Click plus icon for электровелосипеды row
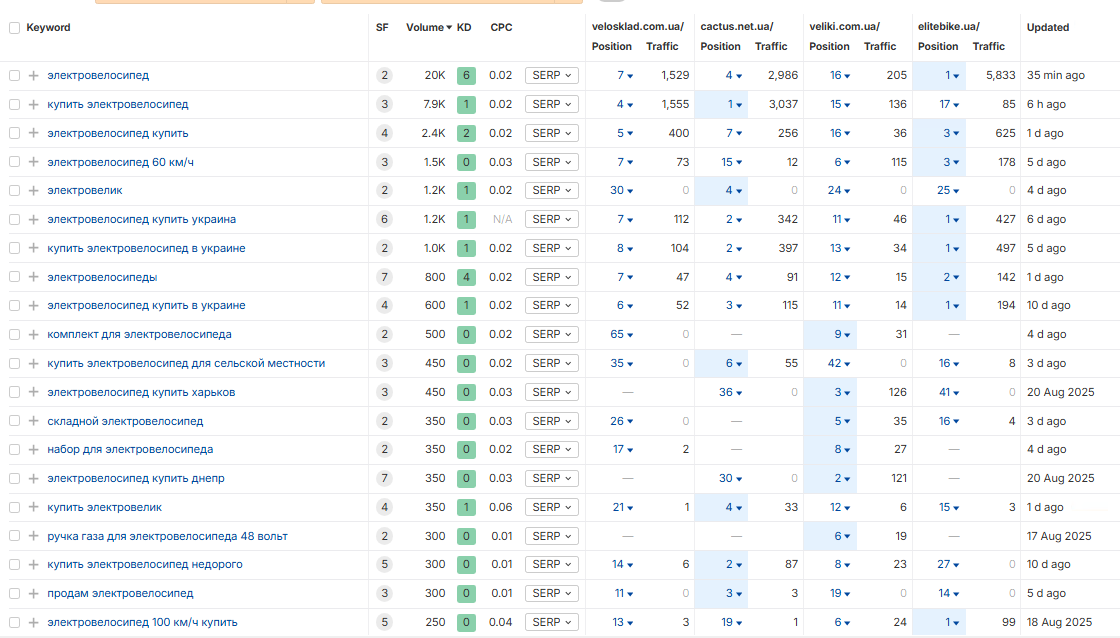Screen dimensions: 1120x638 coord(34,277)
